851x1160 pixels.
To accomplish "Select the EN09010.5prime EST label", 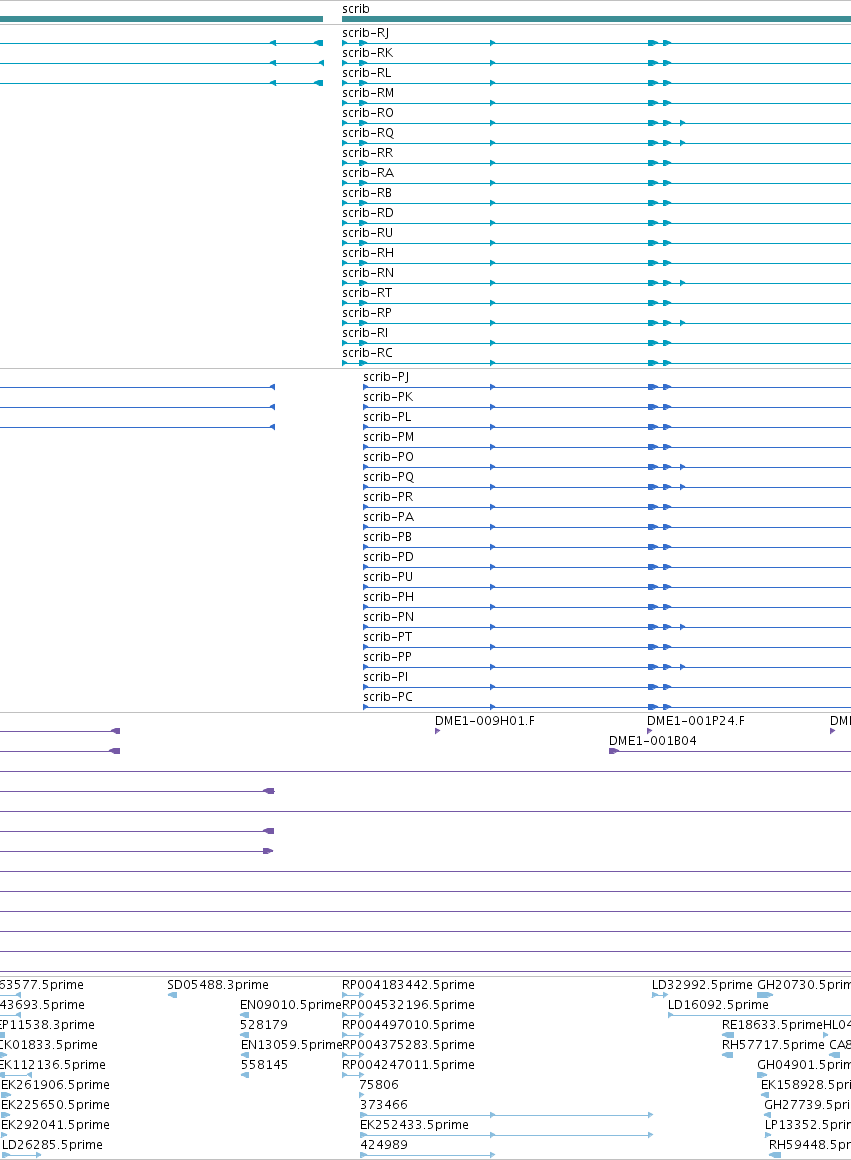I will 291,1005.
